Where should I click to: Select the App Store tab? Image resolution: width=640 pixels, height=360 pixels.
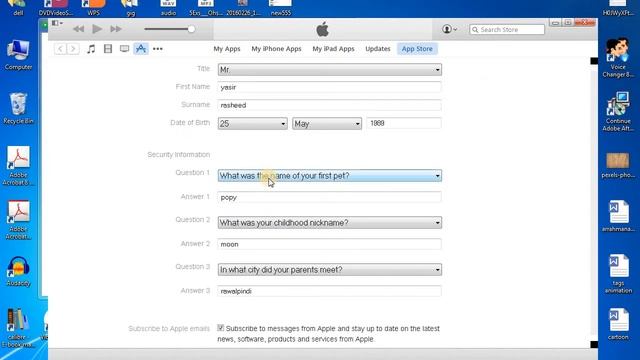[417, 49]
